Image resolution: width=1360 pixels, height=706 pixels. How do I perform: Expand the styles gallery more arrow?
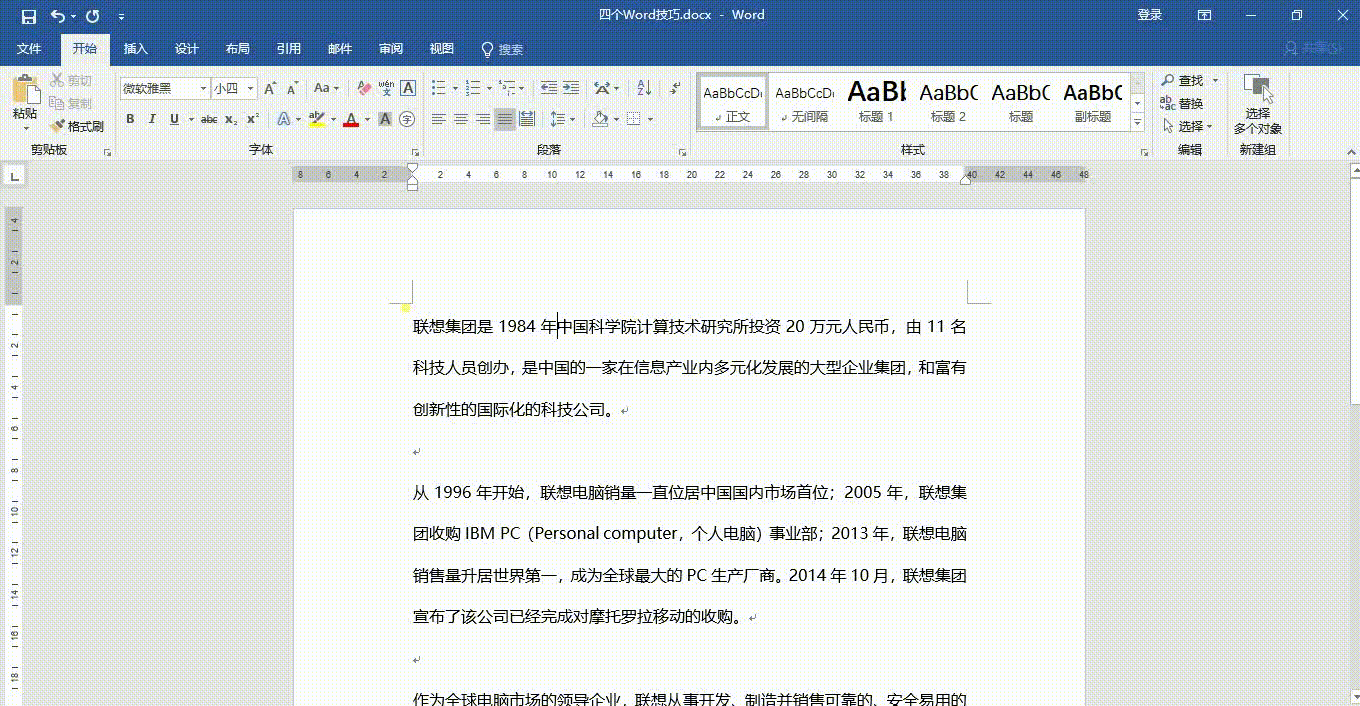1137,123
